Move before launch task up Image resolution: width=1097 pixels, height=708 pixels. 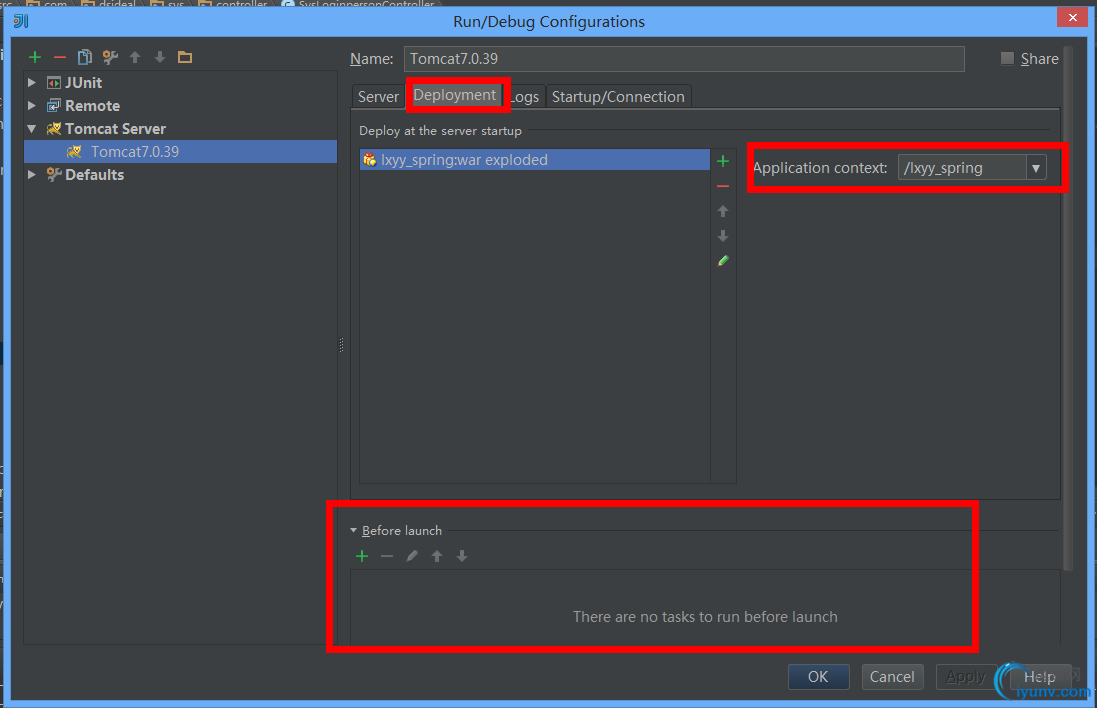coord(437,556)
